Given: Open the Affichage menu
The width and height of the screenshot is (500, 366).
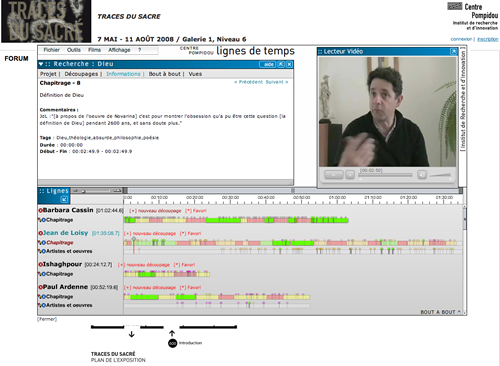Looking at the screenshot, I should [119, 50].
